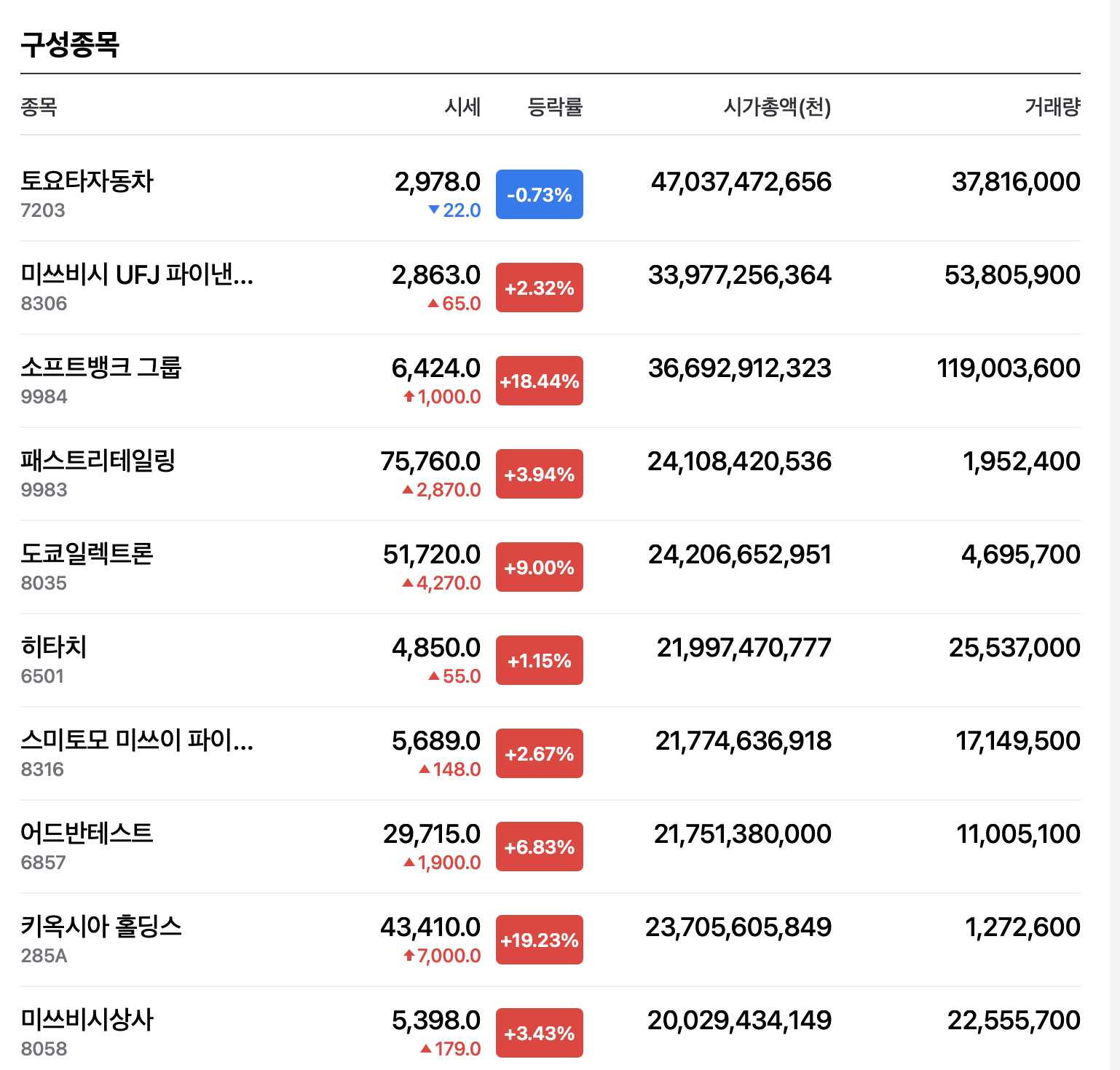Image resolution: width=1120 pixels, height=1070 pixels.
Task: Select the price 43,410.0
Action: [431, 927]
